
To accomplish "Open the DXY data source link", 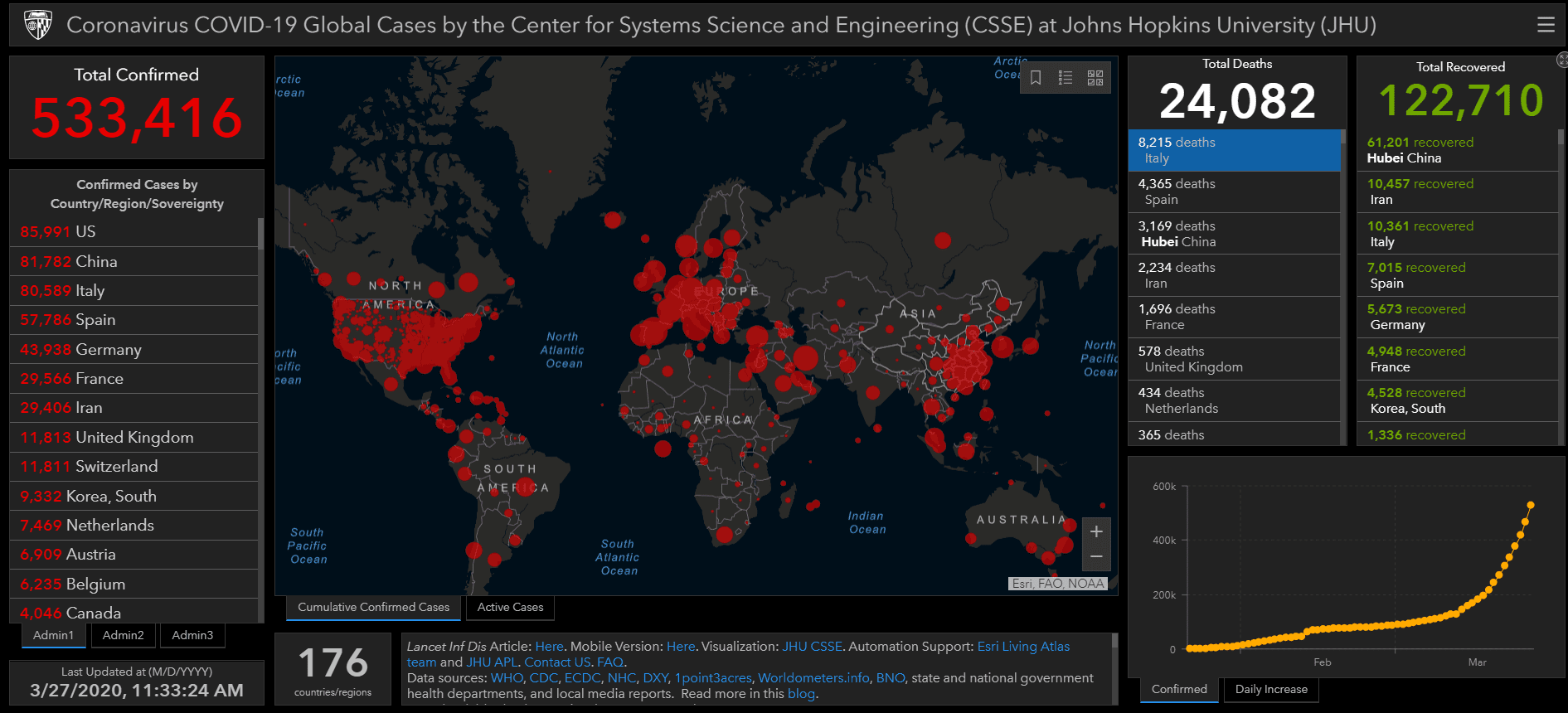I will click(x=655, y=678).
